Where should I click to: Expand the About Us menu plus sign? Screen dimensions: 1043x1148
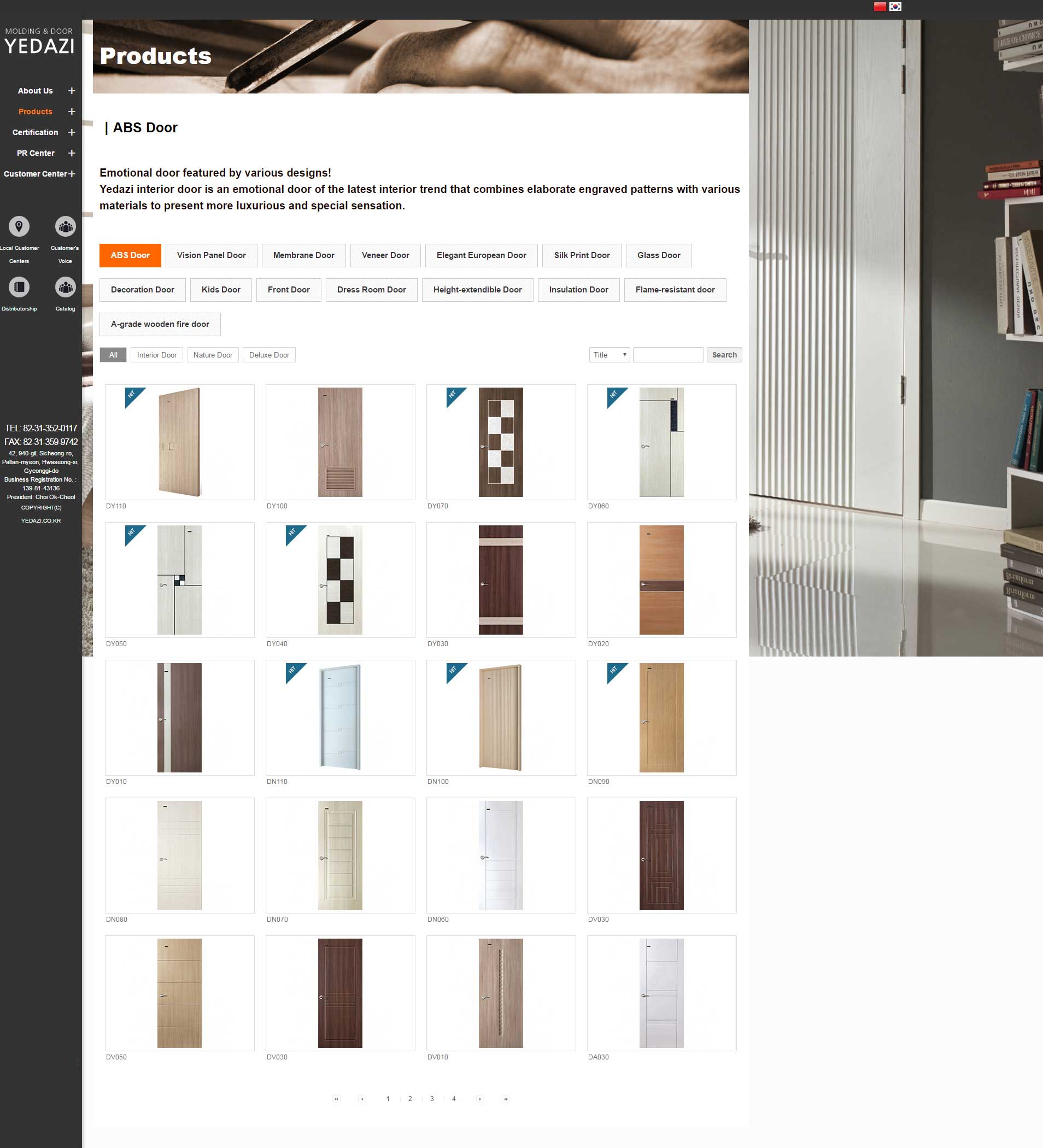pyautogui.click(x=72, y=91)
